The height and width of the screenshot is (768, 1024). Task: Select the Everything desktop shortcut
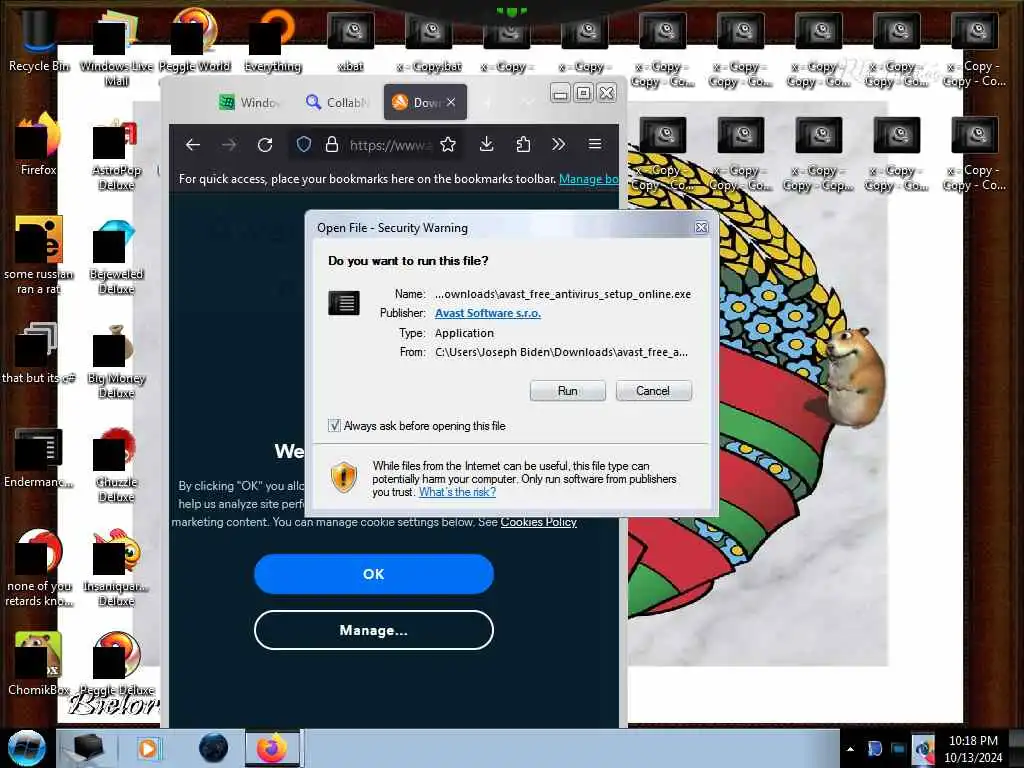tap(273, 41)
